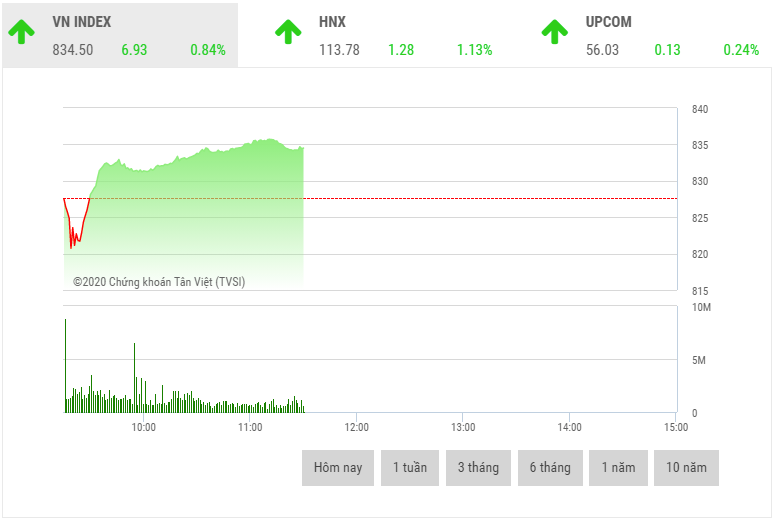
Task: Click the red dip in the price line
Action: coord(73,238)
